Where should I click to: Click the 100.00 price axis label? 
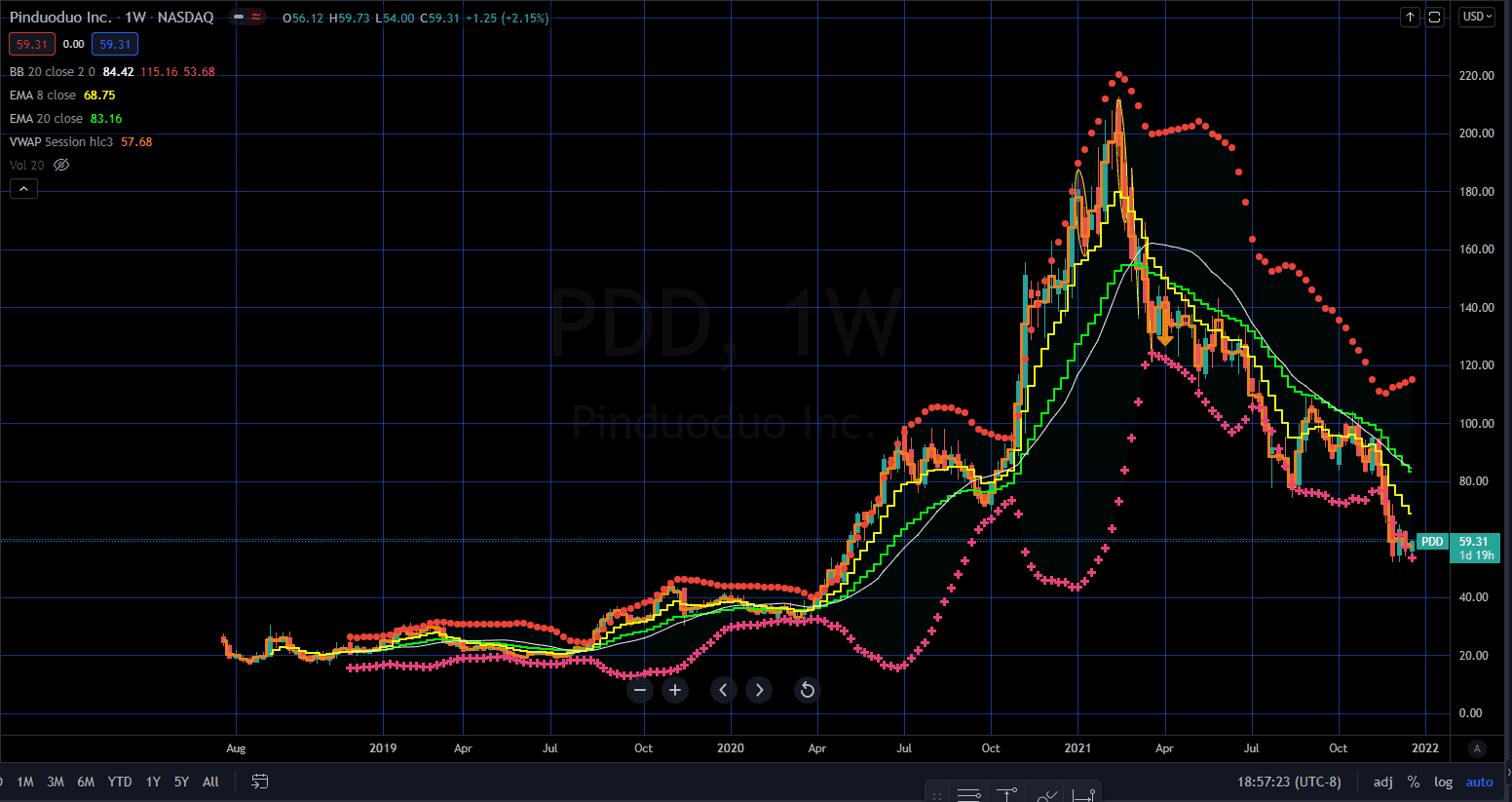(x=1477, y=423)
